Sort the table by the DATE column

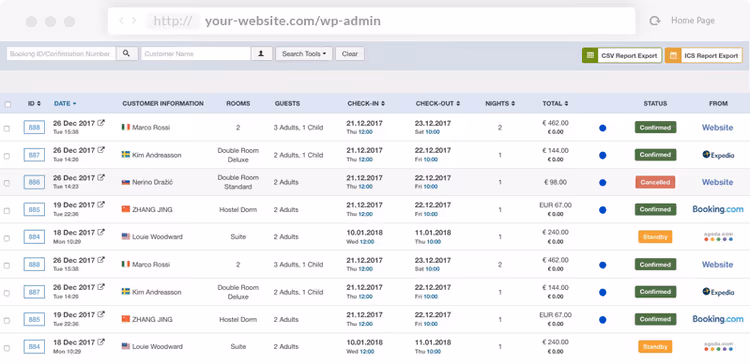(65, 103)
